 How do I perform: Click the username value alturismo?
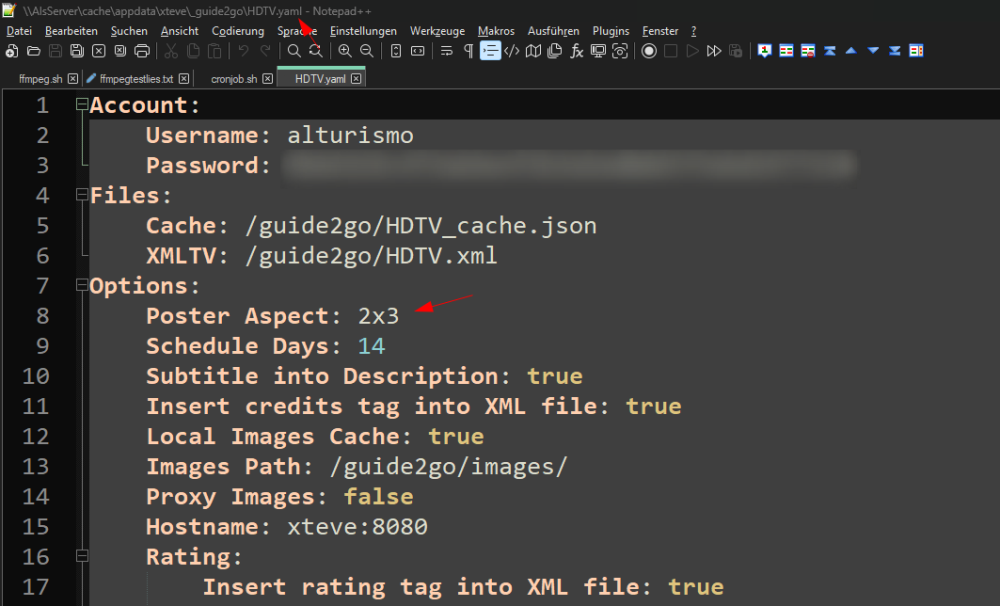(350, 135)
